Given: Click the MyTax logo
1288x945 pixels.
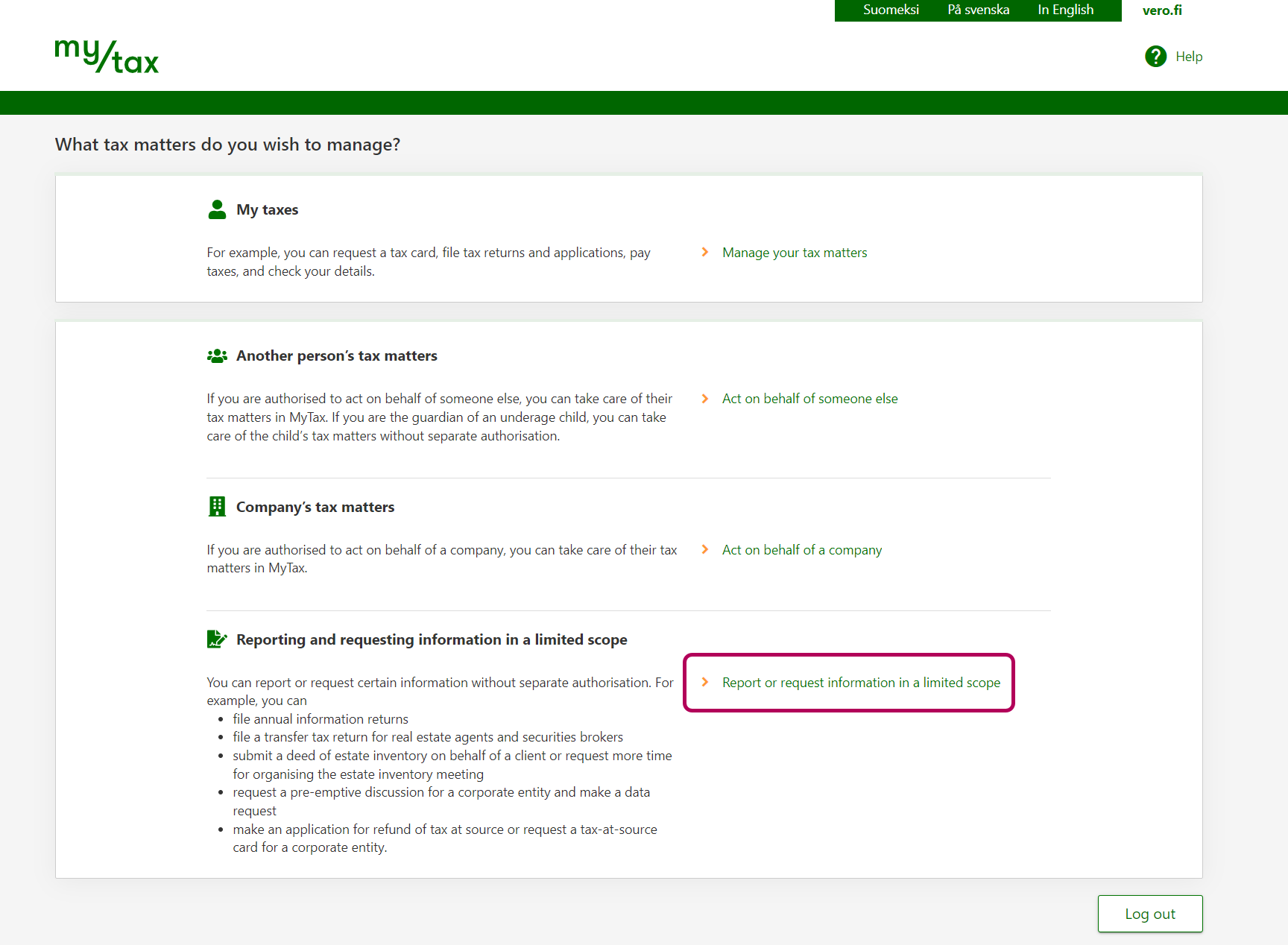Looking at the screenshot, I should (107, 57).
